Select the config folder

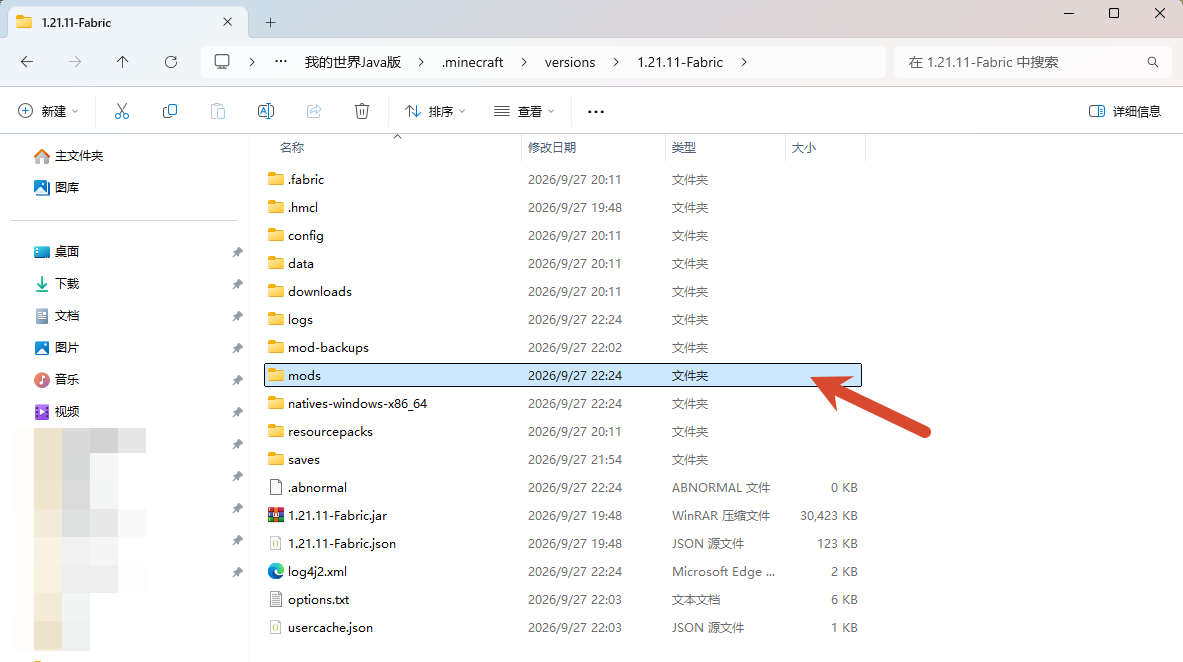pyautogui.click(x=563, y=236)
